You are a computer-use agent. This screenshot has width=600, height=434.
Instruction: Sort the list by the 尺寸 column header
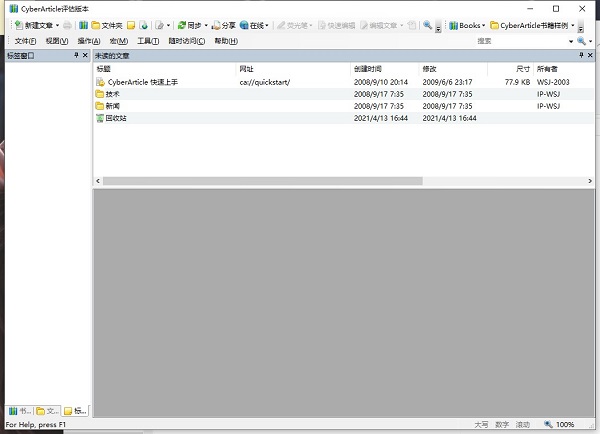pyautogui.click(x=510, y=69)
